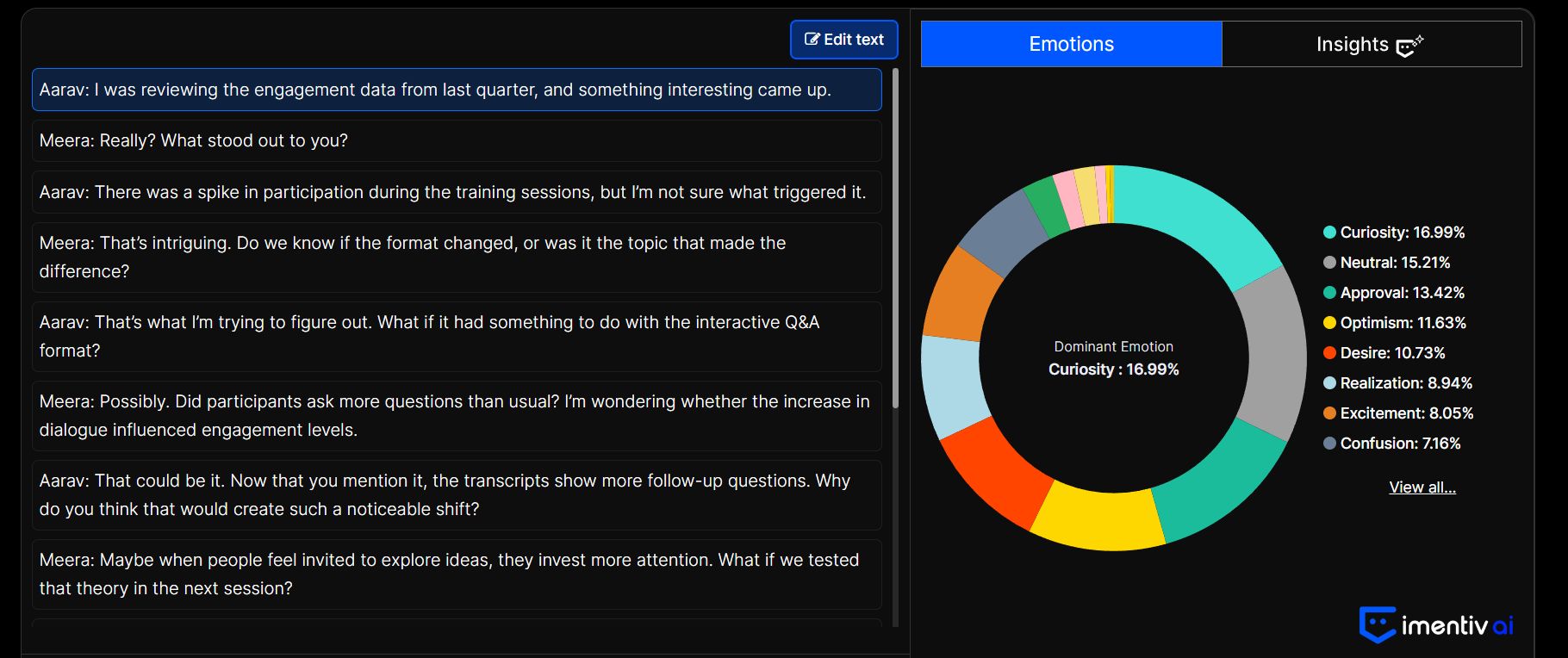Click the pencil icon on Edit text

tap(812, 39)
